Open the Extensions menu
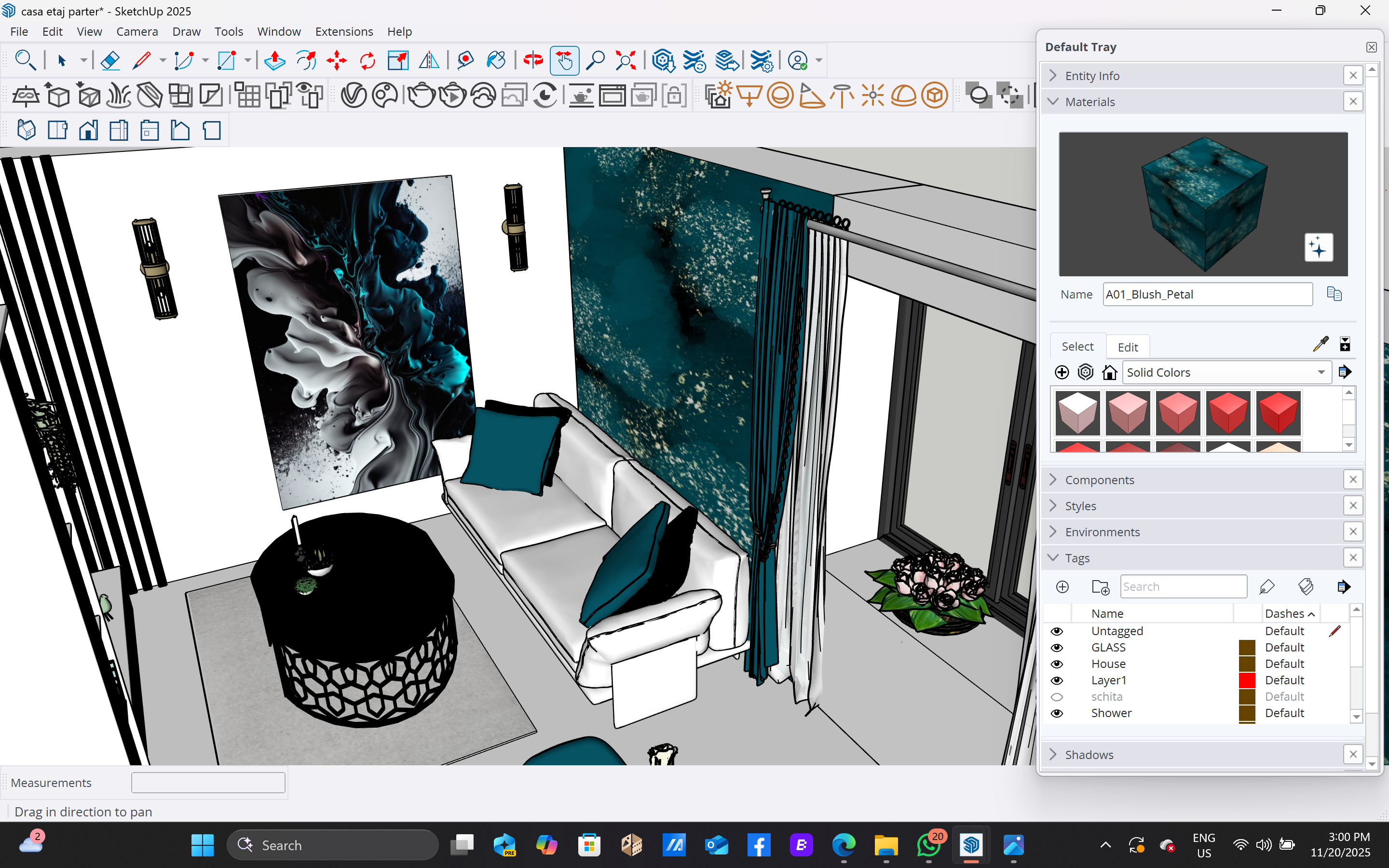 click(344, 31)
